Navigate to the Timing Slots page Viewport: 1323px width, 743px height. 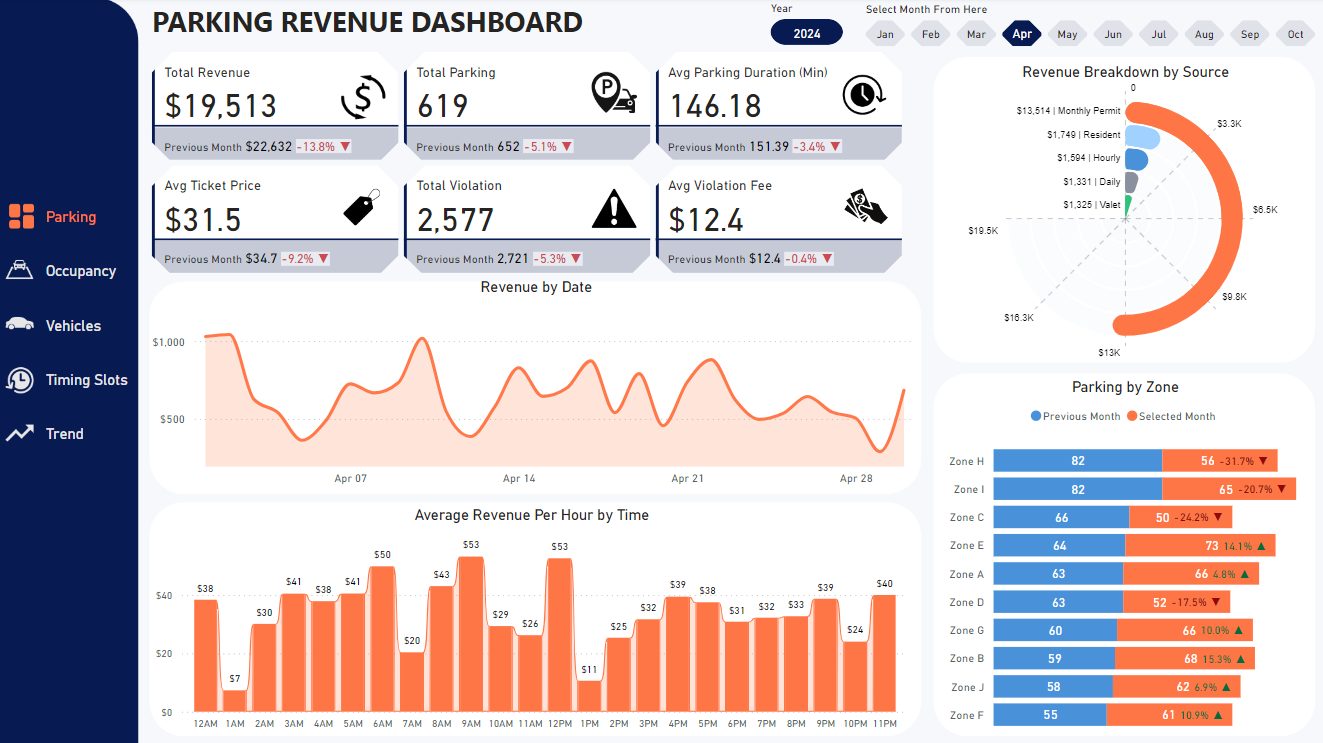pyautogui.click(x=86, y=380)
